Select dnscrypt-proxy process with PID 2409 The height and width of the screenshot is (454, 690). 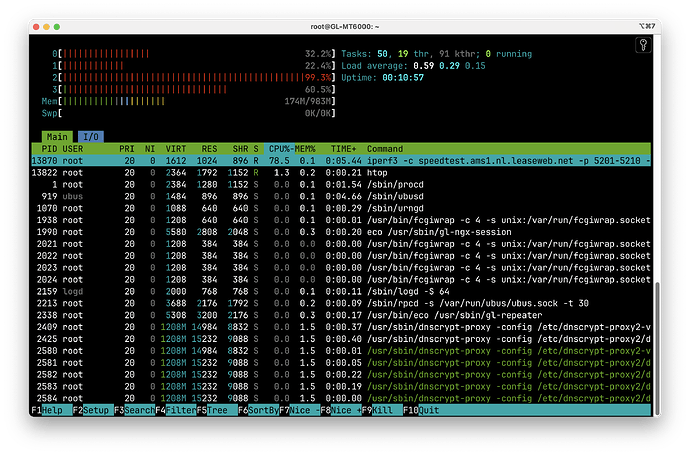(x=341, y=327)
